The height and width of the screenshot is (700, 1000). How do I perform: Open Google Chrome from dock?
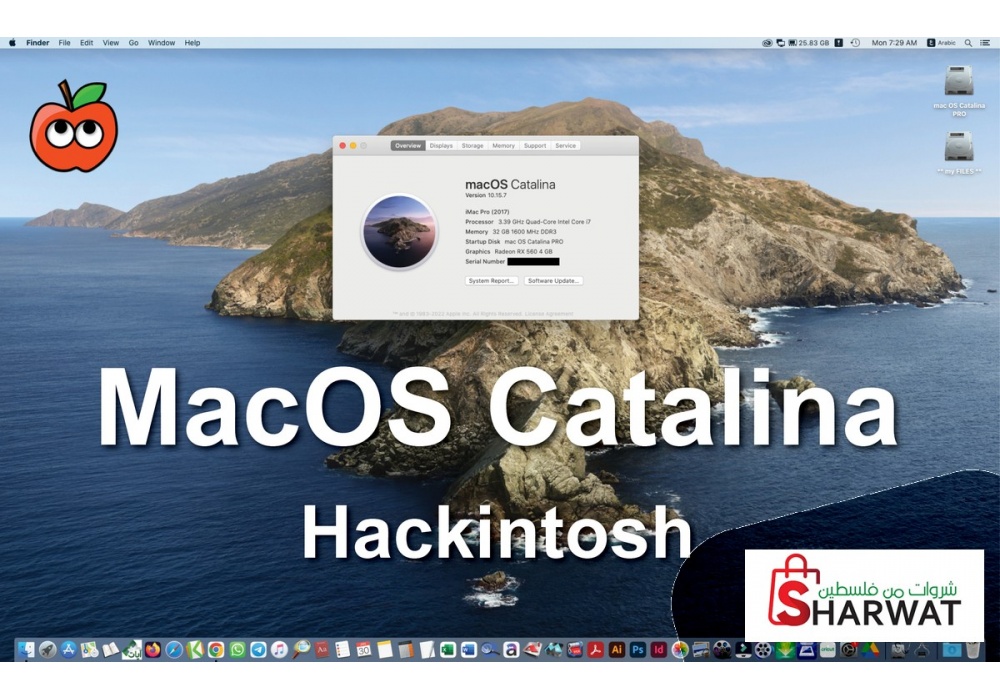pos(216,650)
